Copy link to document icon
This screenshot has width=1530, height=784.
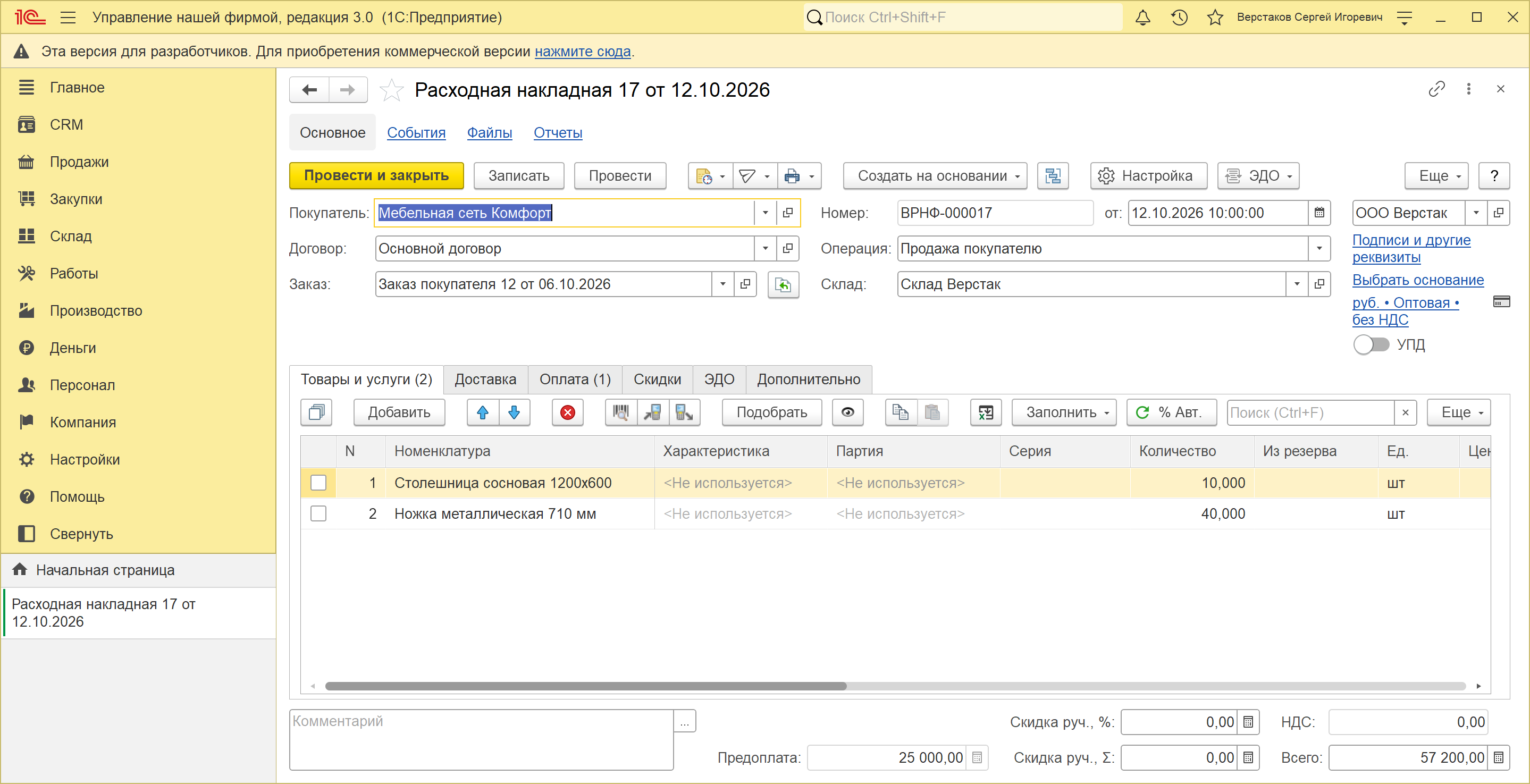pos(1437,89)
